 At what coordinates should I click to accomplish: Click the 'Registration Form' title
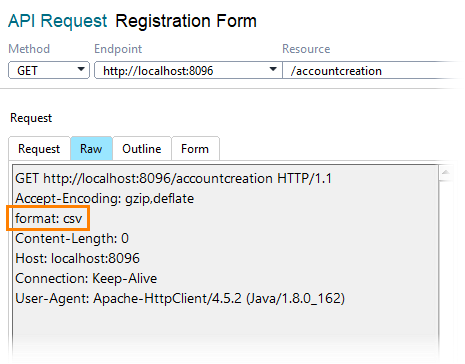(x=186, y=21)
